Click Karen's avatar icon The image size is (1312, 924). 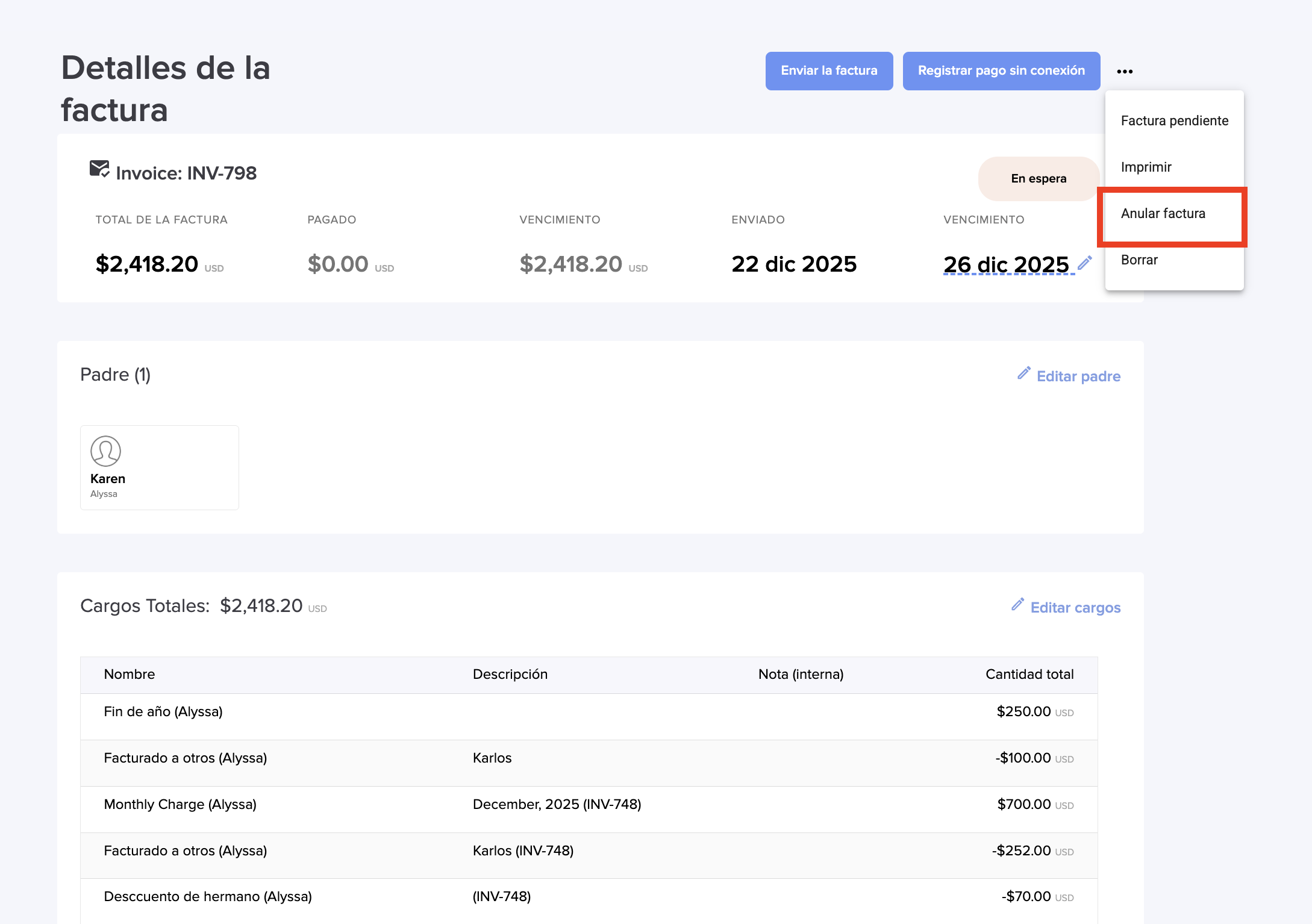pyautogui.click(x=105, y=451)
